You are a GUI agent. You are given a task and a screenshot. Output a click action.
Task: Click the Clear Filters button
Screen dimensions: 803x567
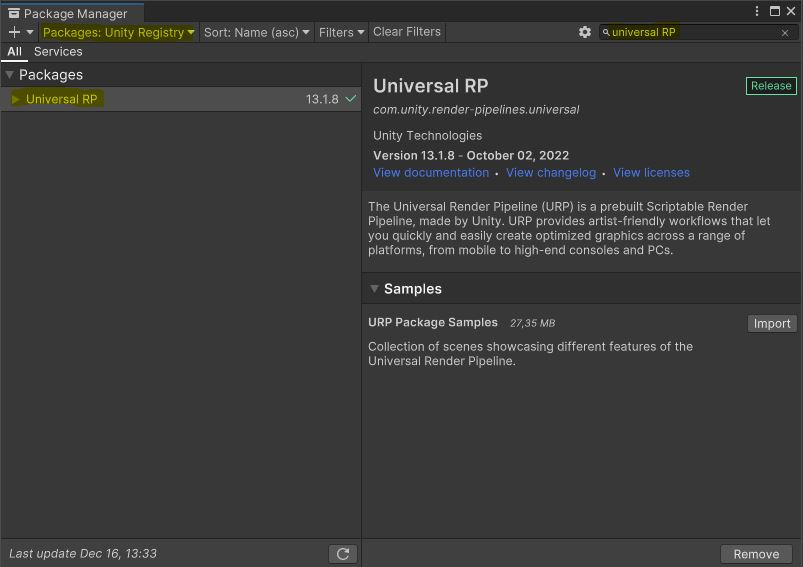[407, 32]
